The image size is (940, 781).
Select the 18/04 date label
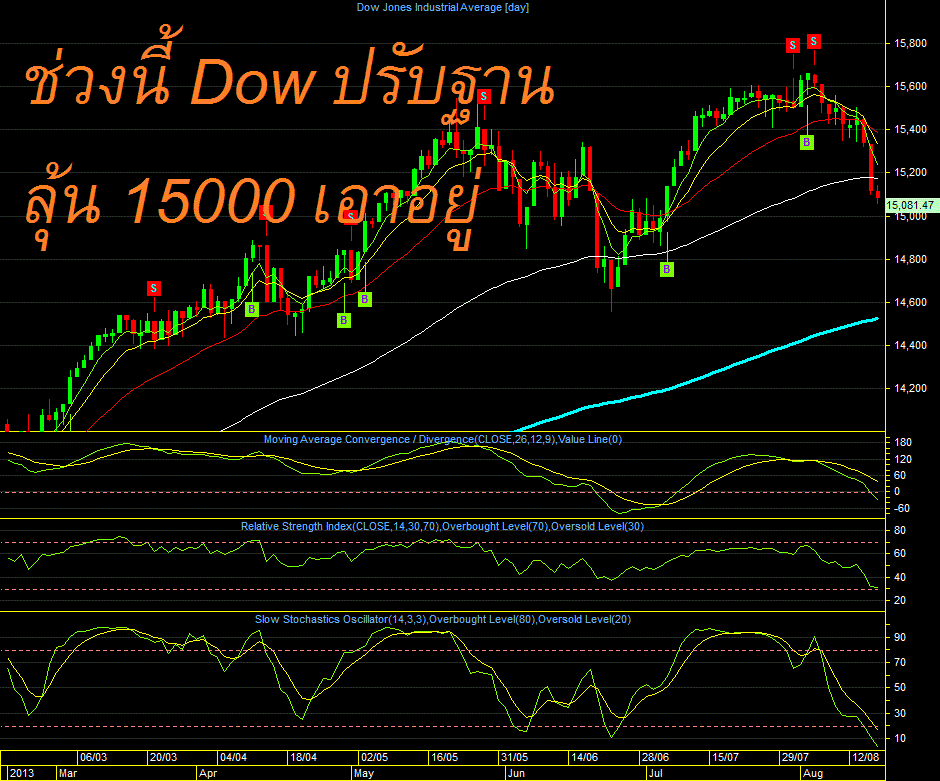pos(303,757)
